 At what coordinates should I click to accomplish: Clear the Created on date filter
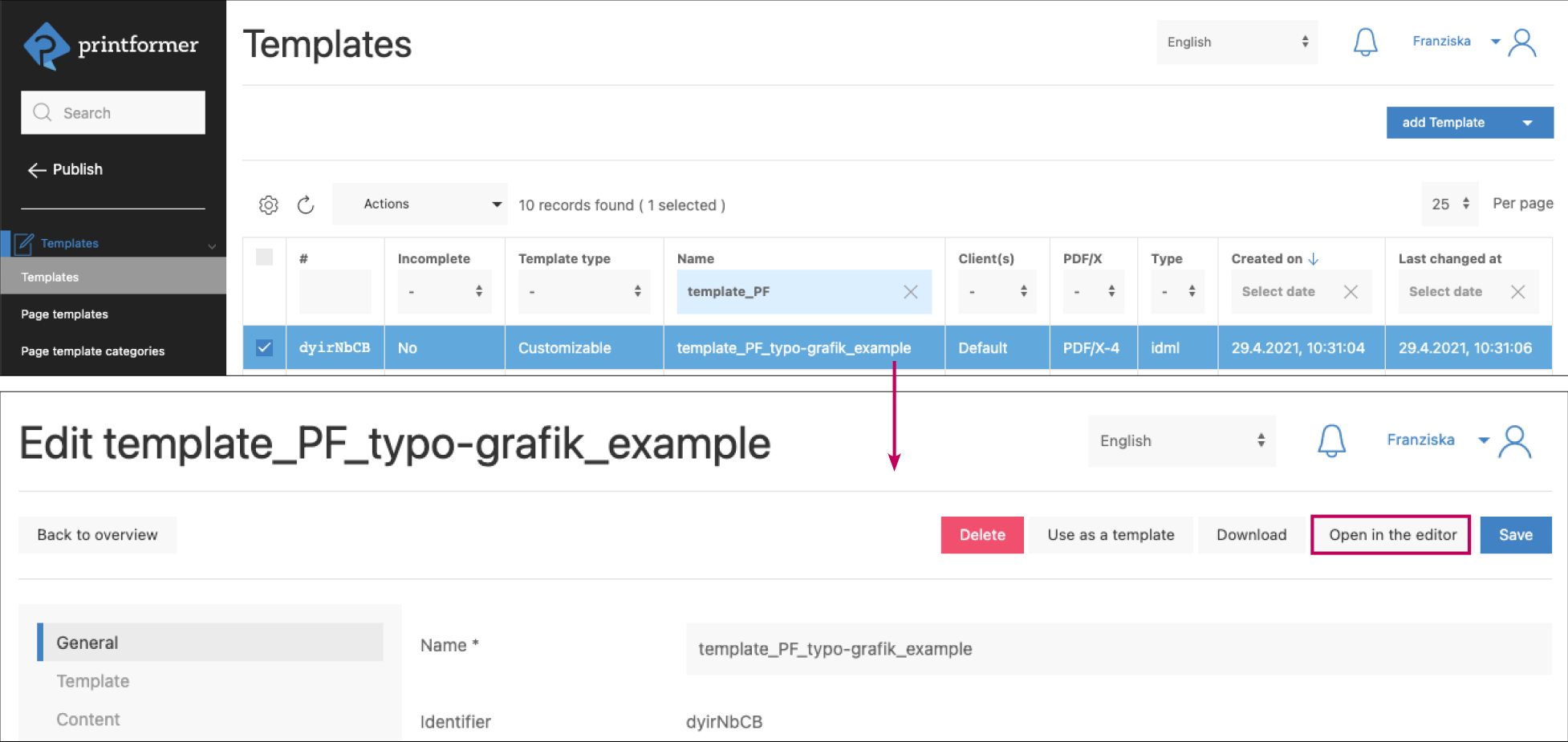[x=1351, y=292]
